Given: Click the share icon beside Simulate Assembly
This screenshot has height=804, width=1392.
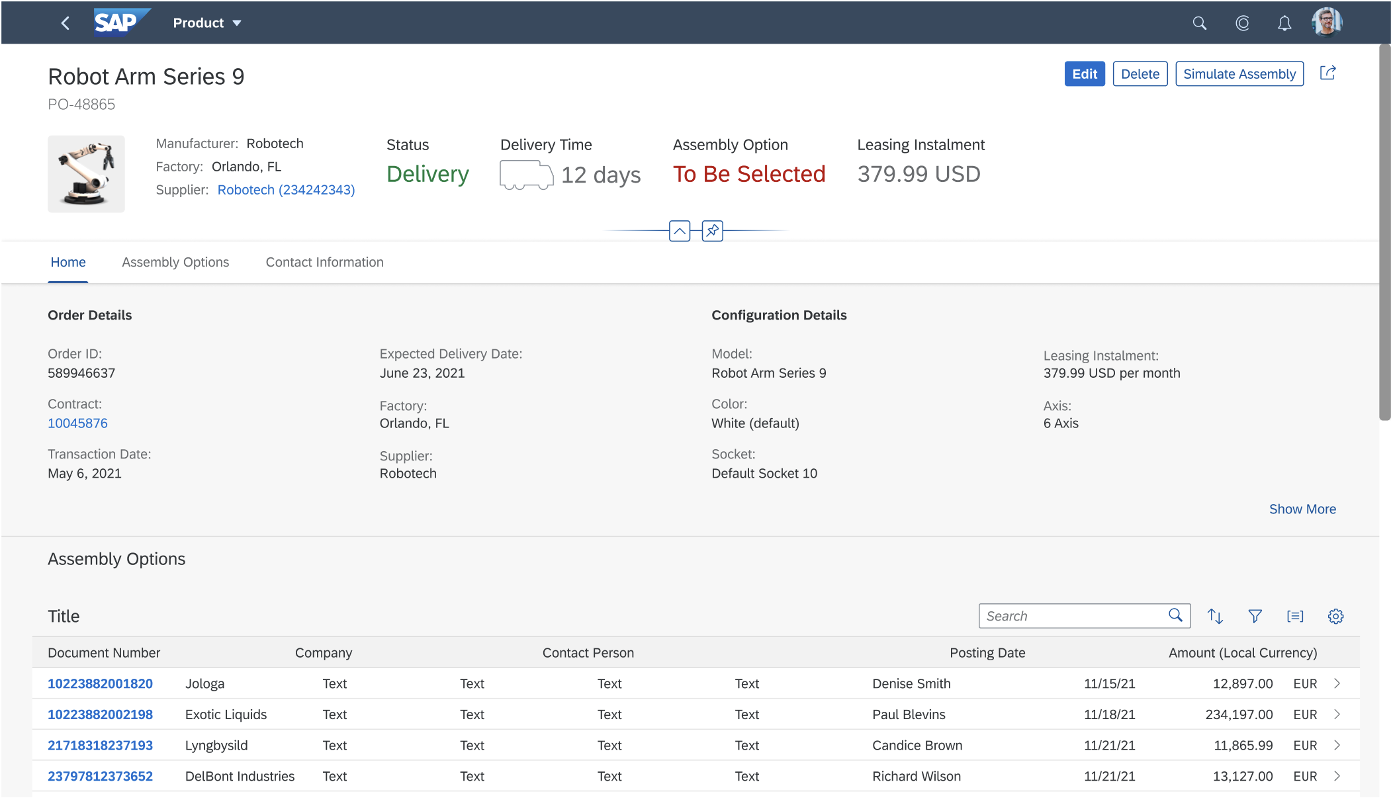Looking at the screenshot, I should point(1328,73).
